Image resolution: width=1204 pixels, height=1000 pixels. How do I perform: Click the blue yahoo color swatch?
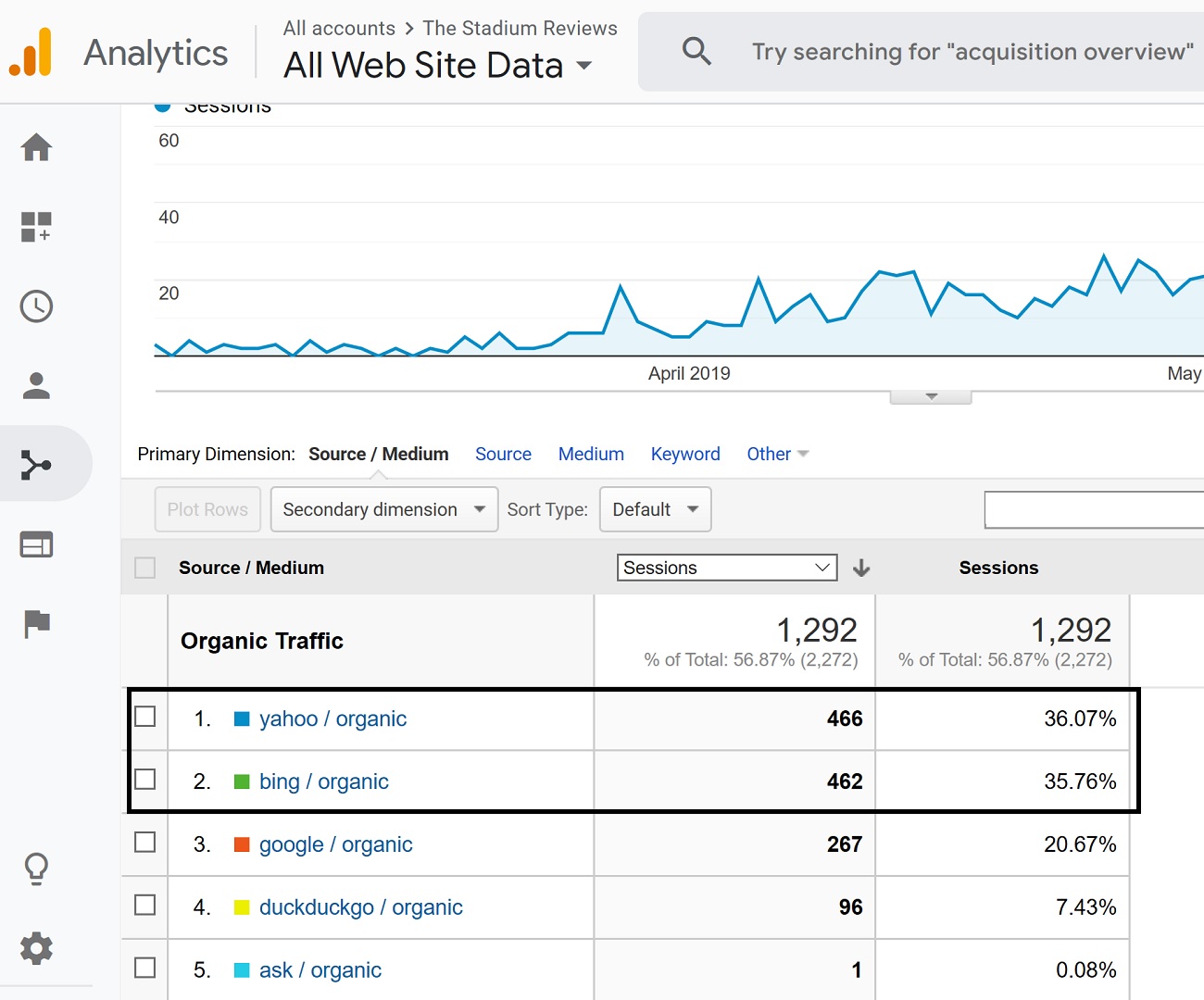click(242, 719)
